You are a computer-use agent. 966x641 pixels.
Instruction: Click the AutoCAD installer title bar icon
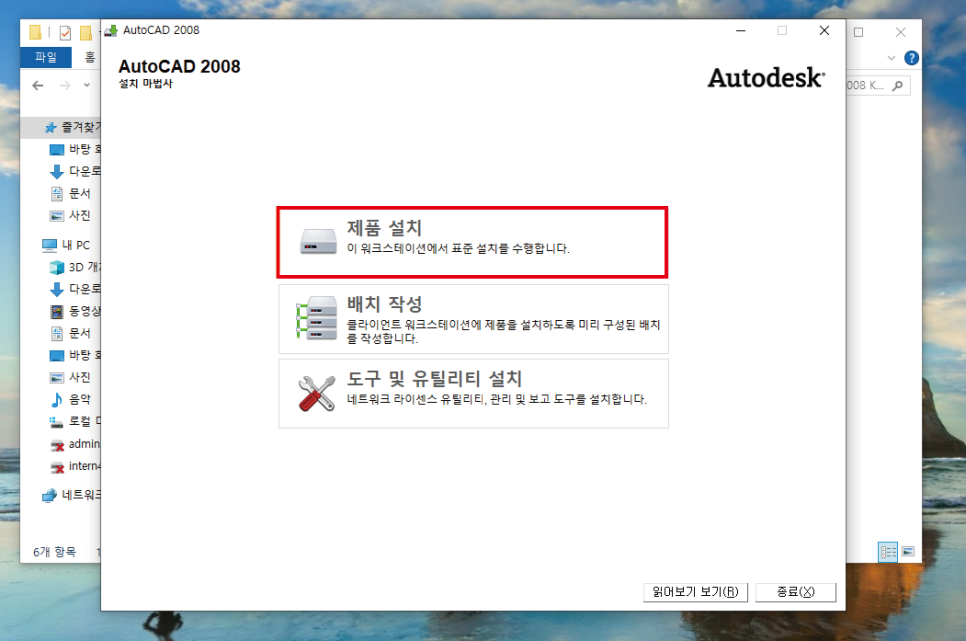[111, 30]
